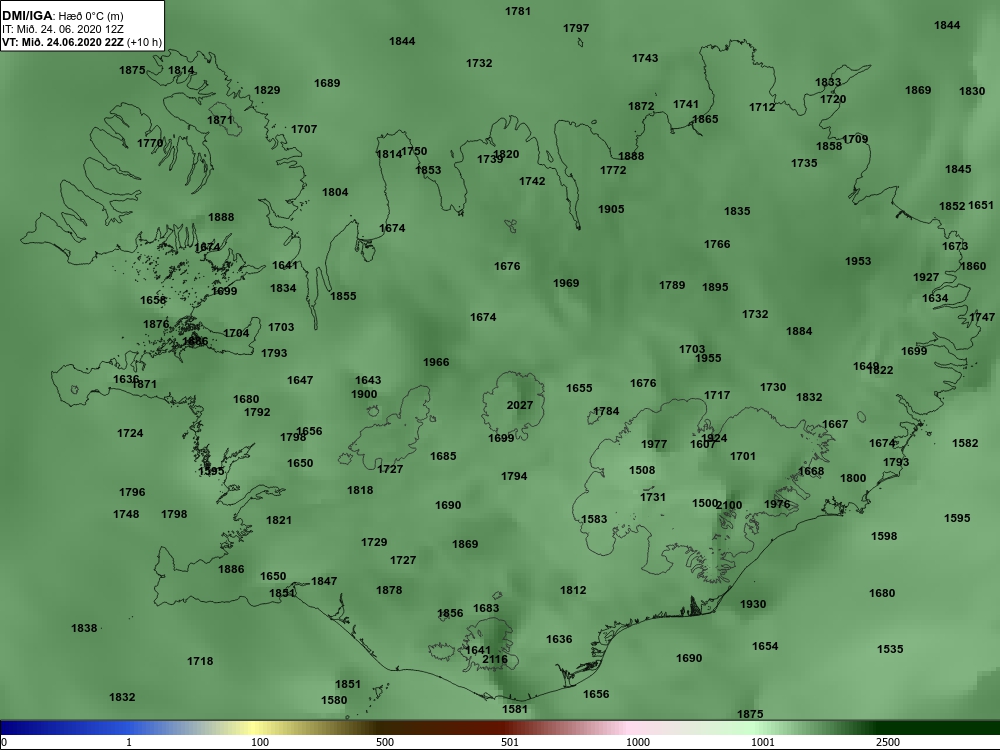This screenshot has width=1000, height=750.
Task: Click the legend label '1001'
Action: pyautogui.click(x=762, y=742)
